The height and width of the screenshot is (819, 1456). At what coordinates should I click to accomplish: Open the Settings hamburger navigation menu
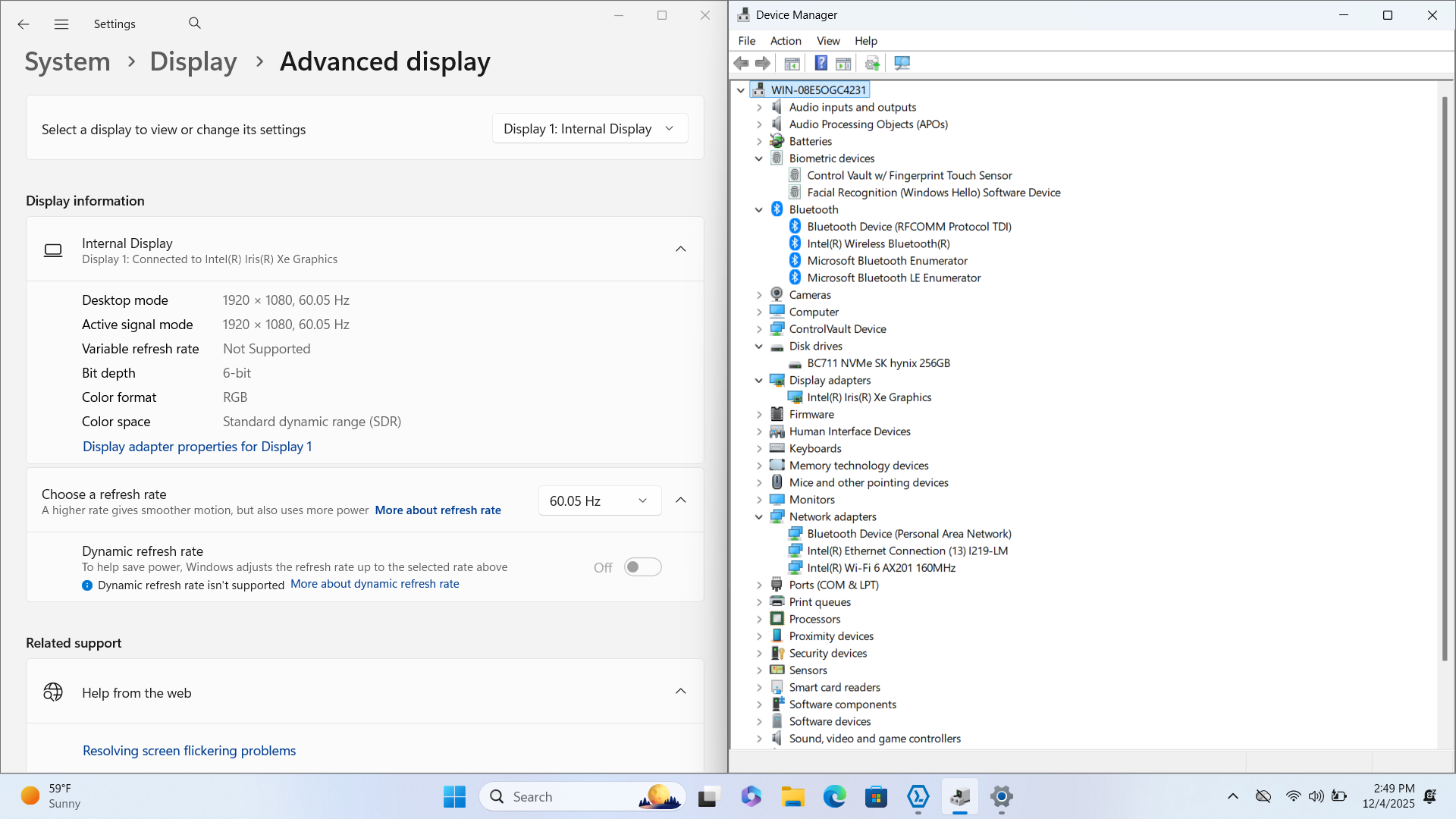coord(61,24)
